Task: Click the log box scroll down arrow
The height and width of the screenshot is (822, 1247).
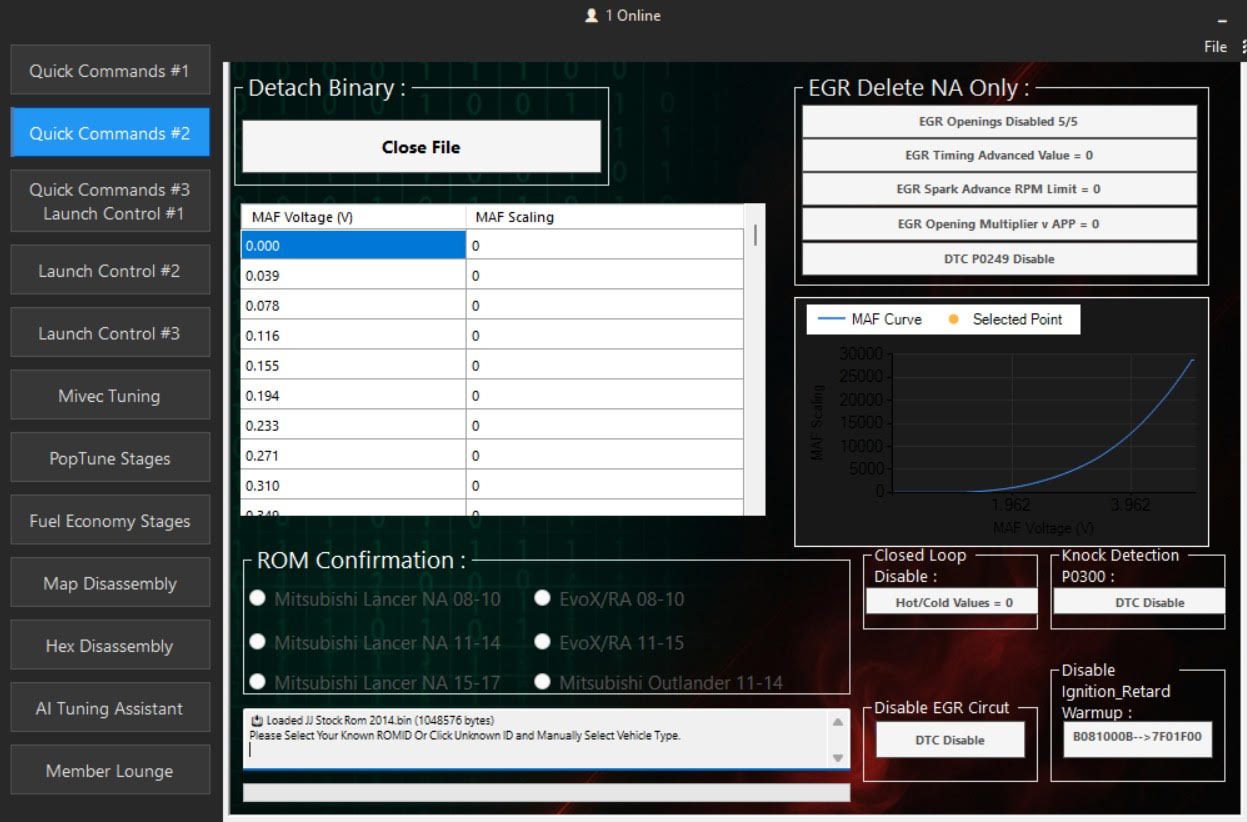Action: tap(838, 758)
